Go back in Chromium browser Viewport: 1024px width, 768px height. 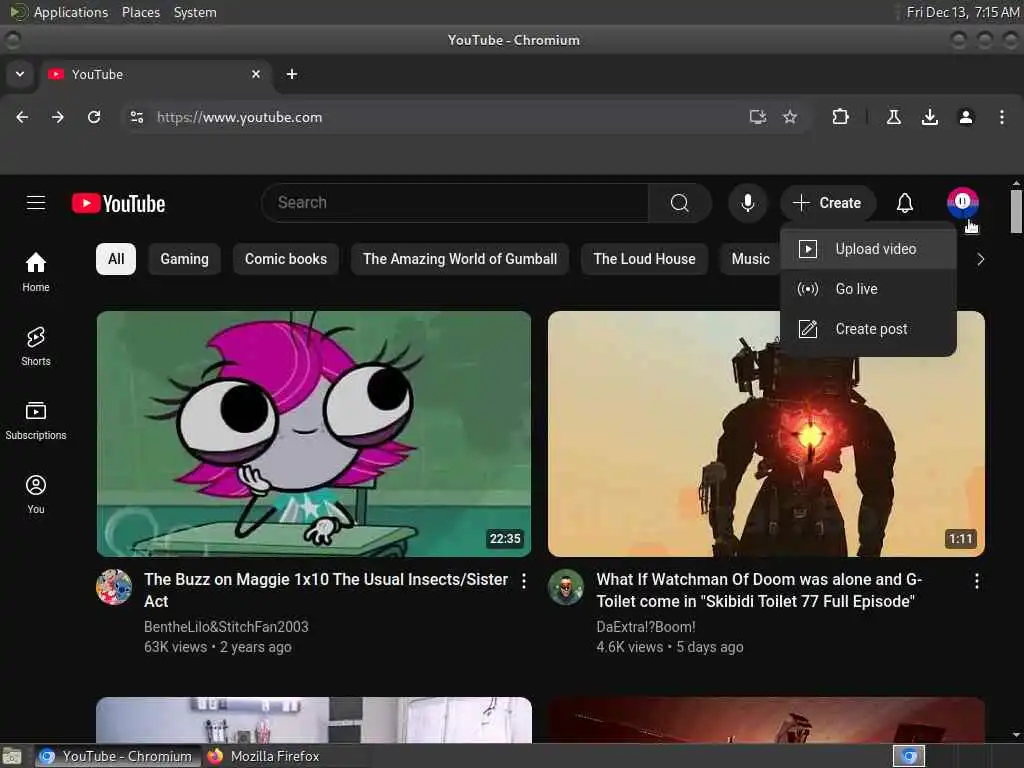(x=22, y=117)
